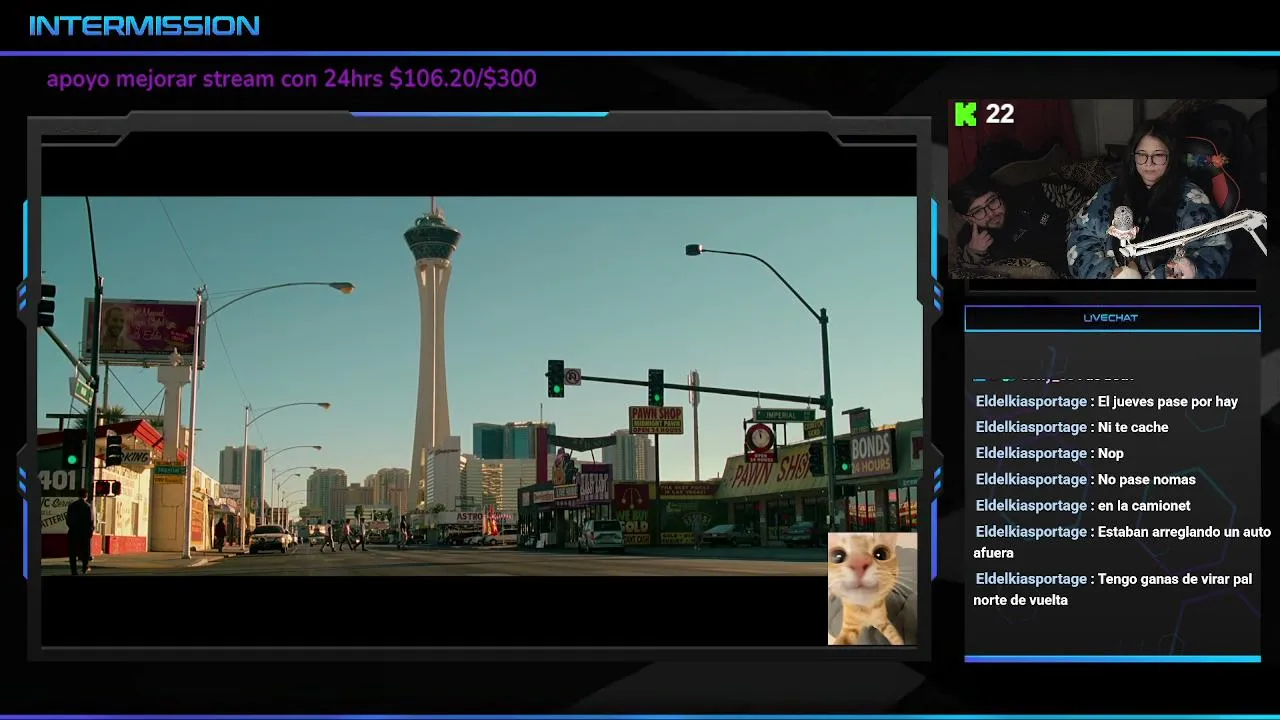Select chat message "Estaban arreglando un auto afuera"

point(1122,542)
